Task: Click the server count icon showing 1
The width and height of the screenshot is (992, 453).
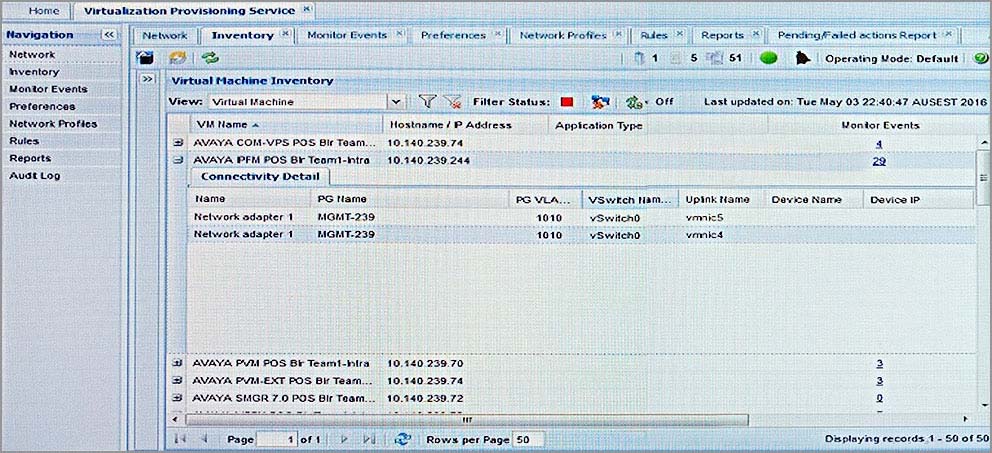Action: coord(638,58)
